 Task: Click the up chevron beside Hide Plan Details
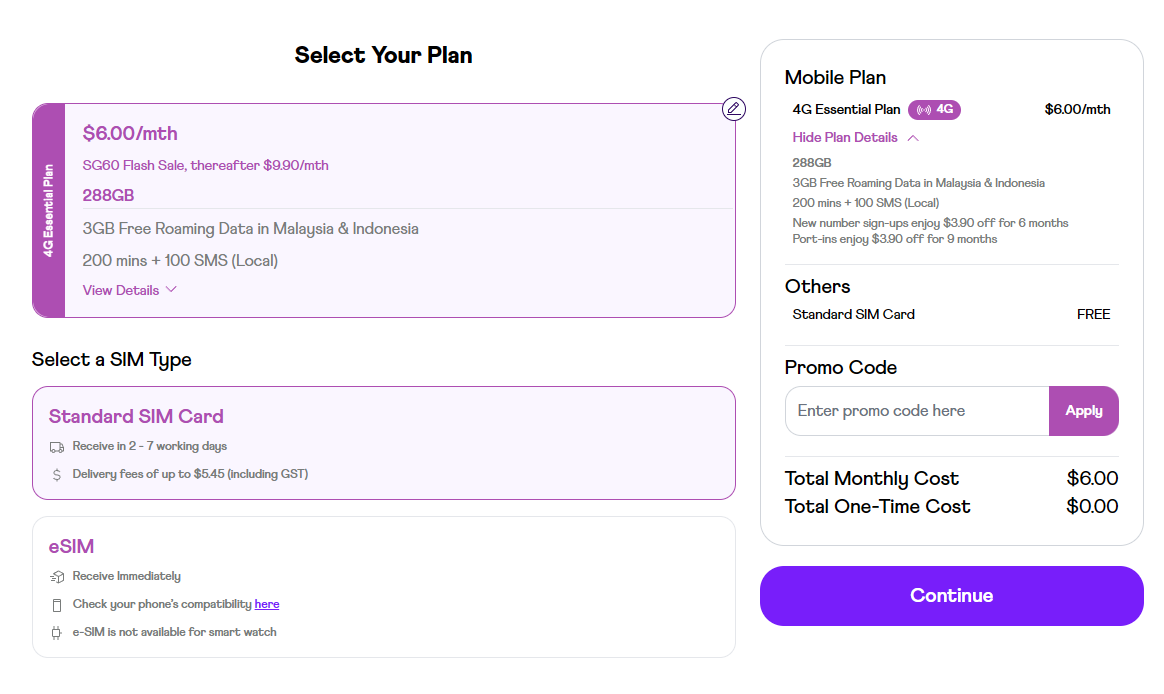click(913, 138)
